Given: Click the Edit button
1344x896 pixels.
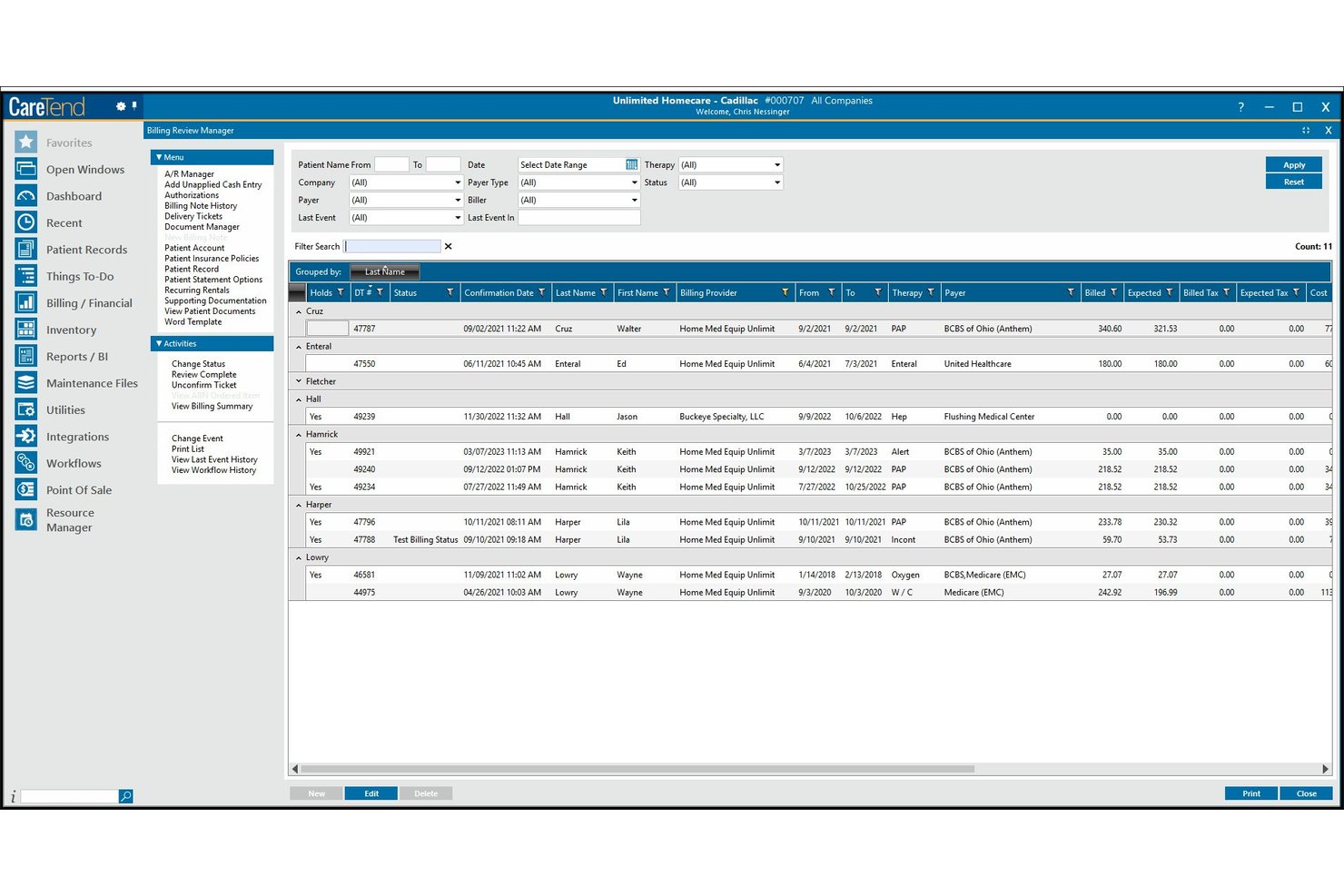Looking at the screenshot, I should [371, 793].
